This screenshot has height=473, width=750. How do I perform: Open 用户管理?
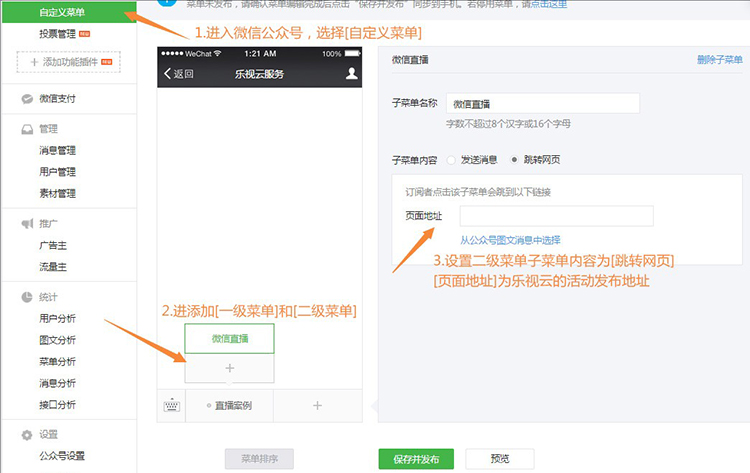click(x=57, y=172)
